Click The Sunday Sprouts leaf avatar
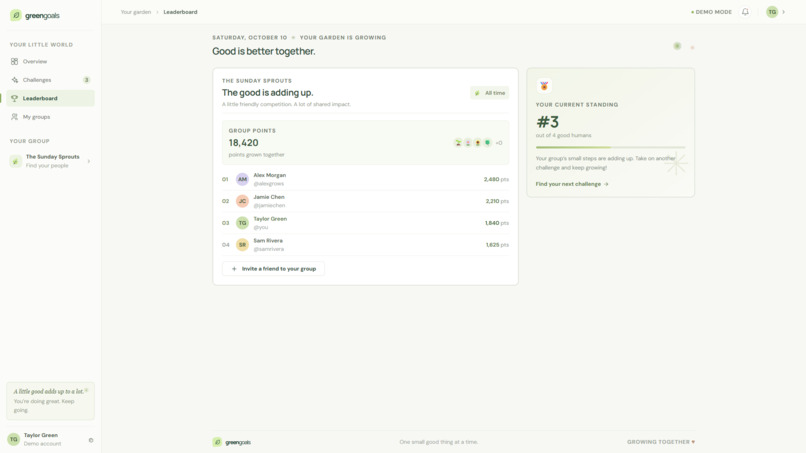Viewport: 806px width, 453px height. coord(15,161)
